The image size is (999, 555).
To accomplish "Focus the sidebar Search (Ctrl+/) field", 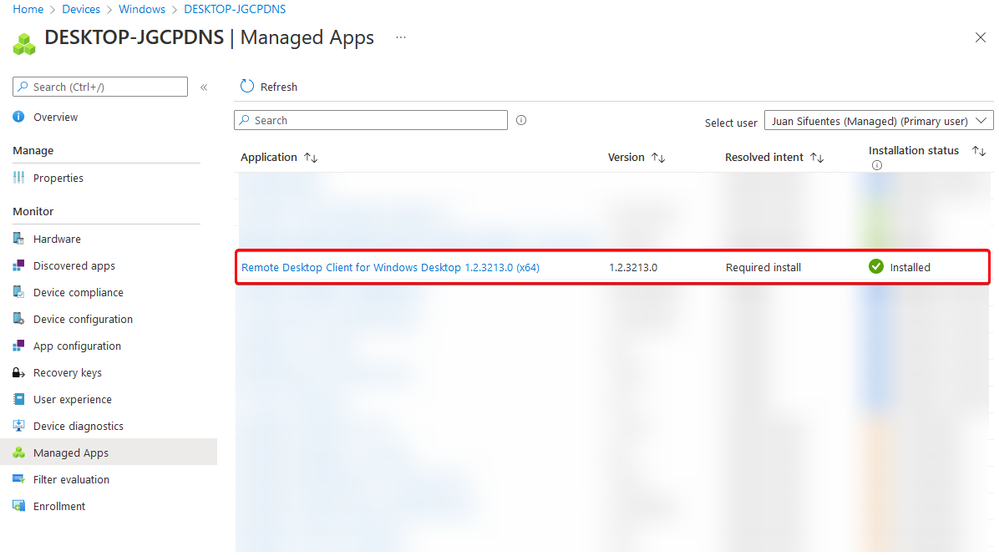I will coord(100,87).
